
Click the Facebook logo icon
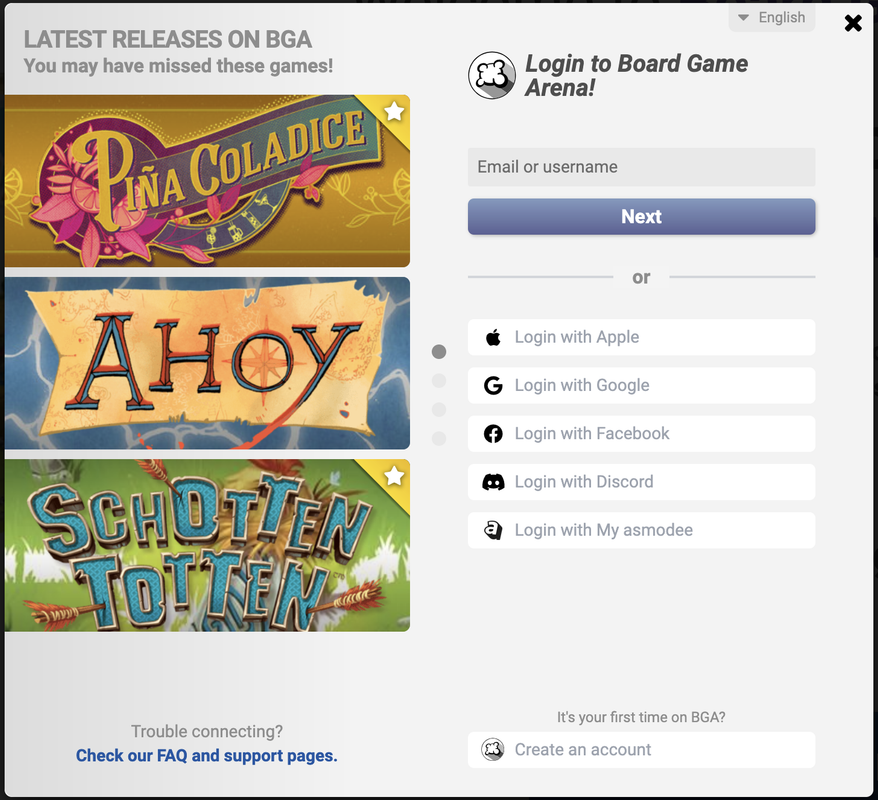click(x=493, y=434)
